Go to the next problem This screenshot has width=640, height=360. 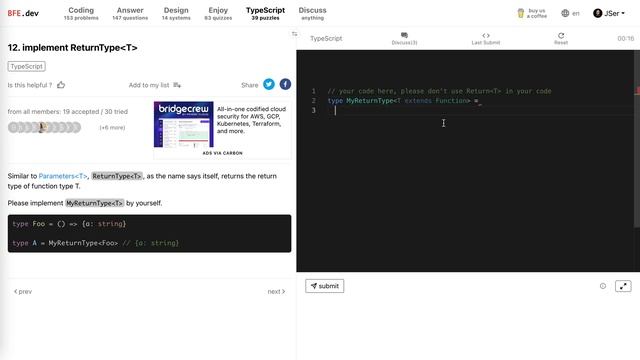point(276,291)
